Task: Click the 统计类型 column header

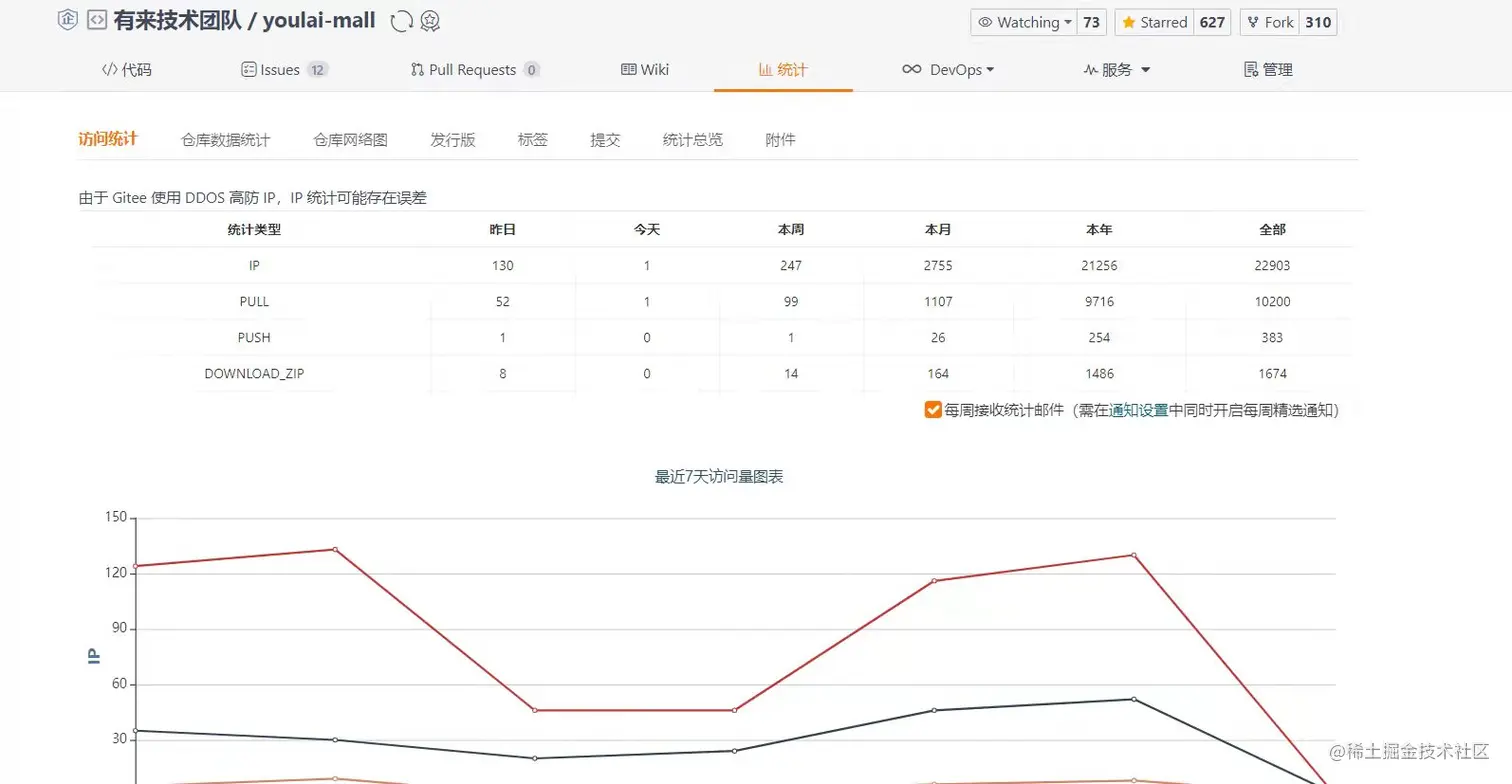Action: point(254,230)
